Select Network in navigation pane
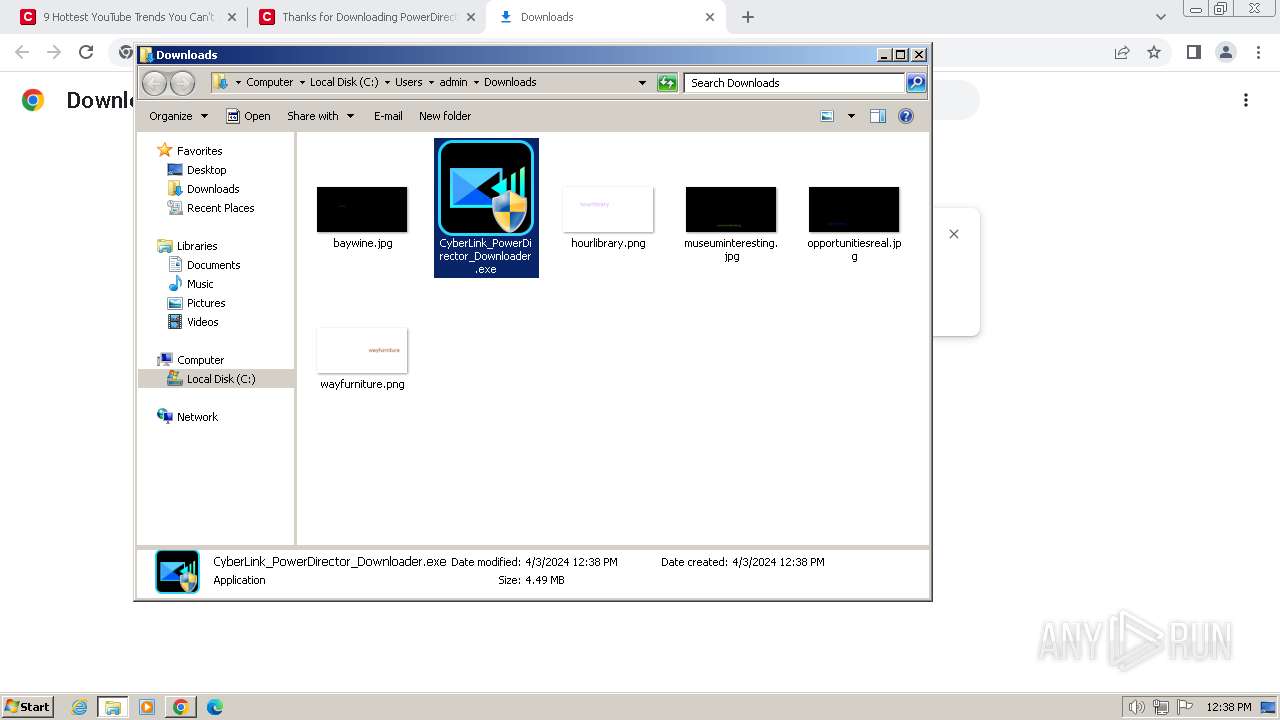 pyautogui.click(x=197, y=417)
